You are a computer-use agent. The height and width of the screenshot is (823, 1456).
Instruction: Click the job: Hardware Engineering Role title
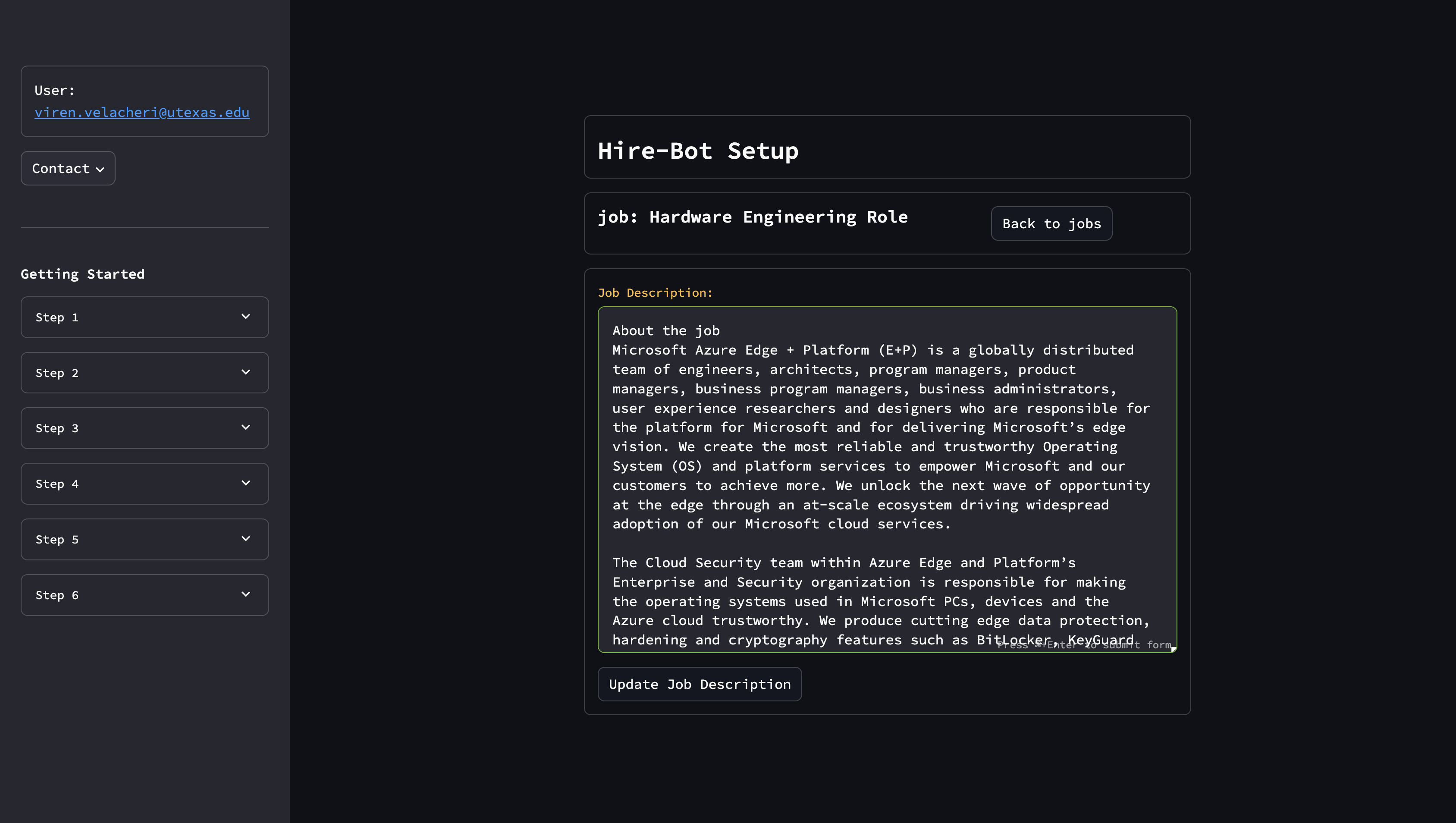tap(753, 217)
